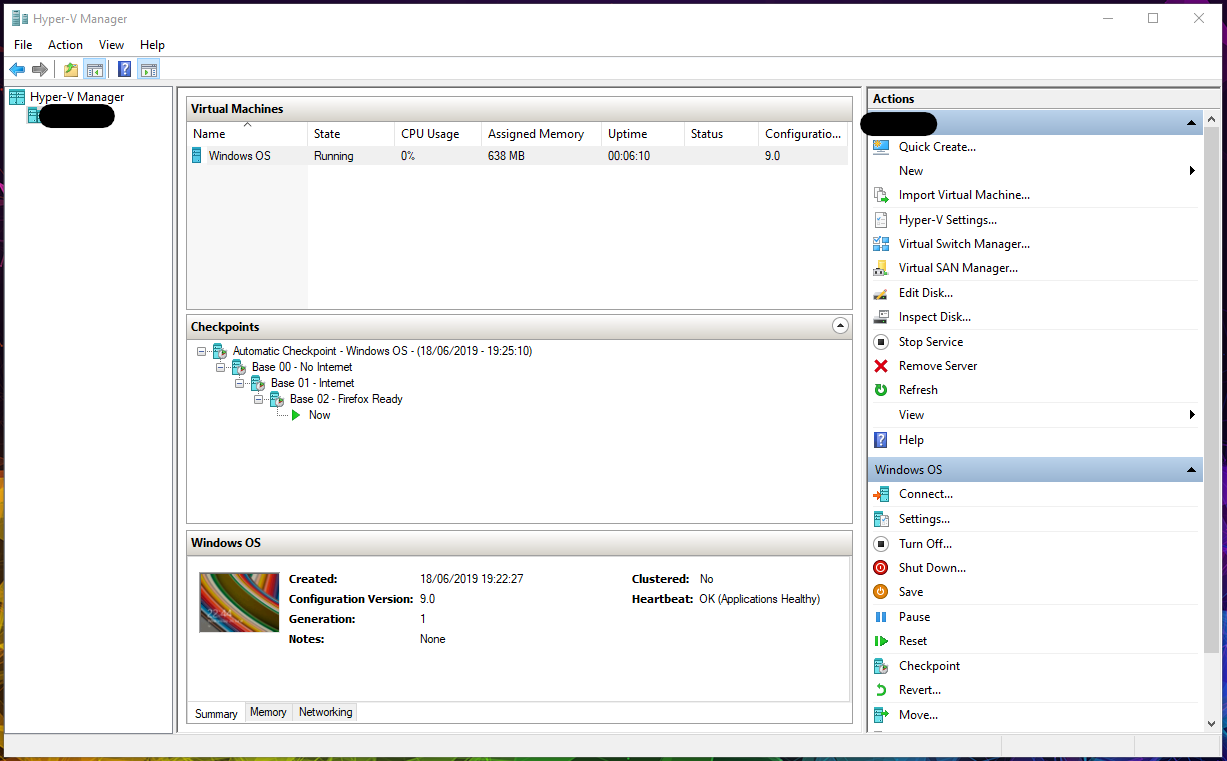Click the Virtual Switch Manager icon
Image resolution: width=1227 pixels, height=761 pixels.
(x=881, y=244)
